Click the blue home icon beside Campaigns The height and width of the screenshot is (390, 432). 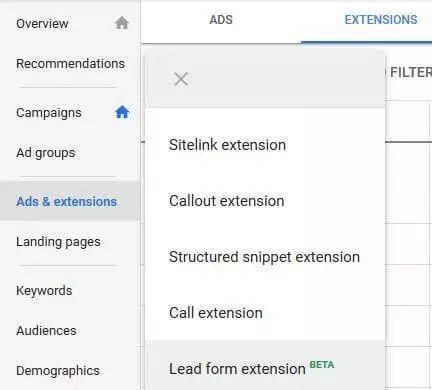(122, 112)
